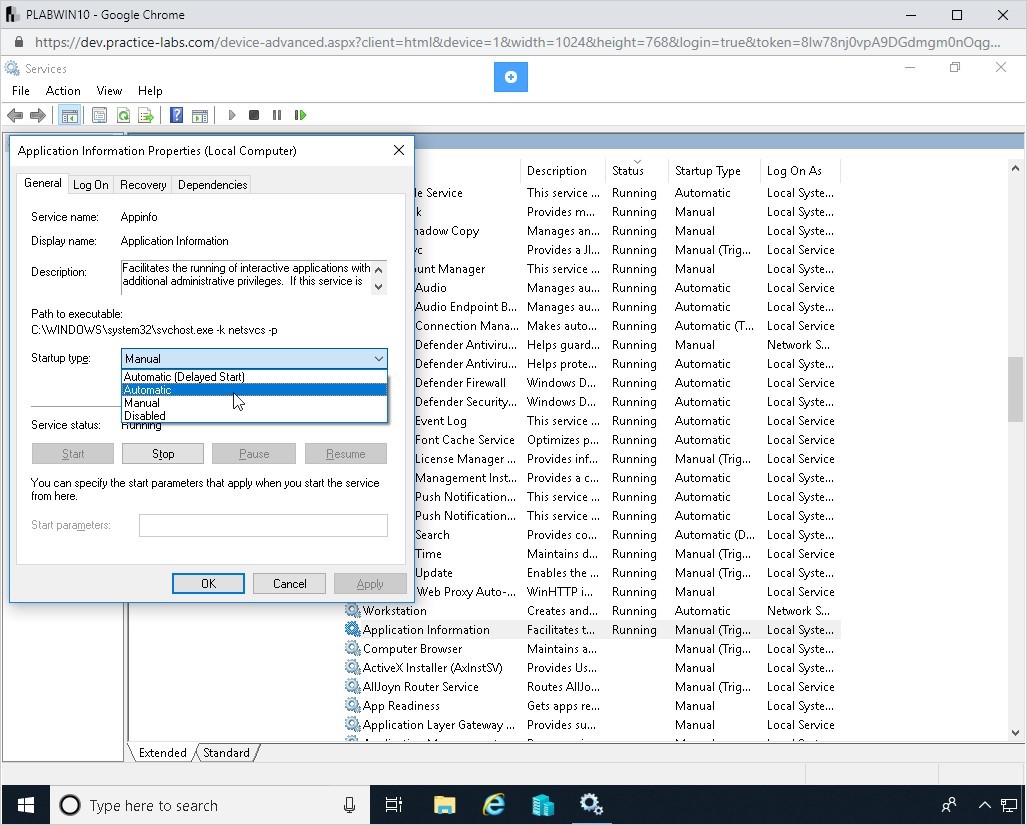
Task: Pick Manual in the startup type list
Action: coord(254,403)
